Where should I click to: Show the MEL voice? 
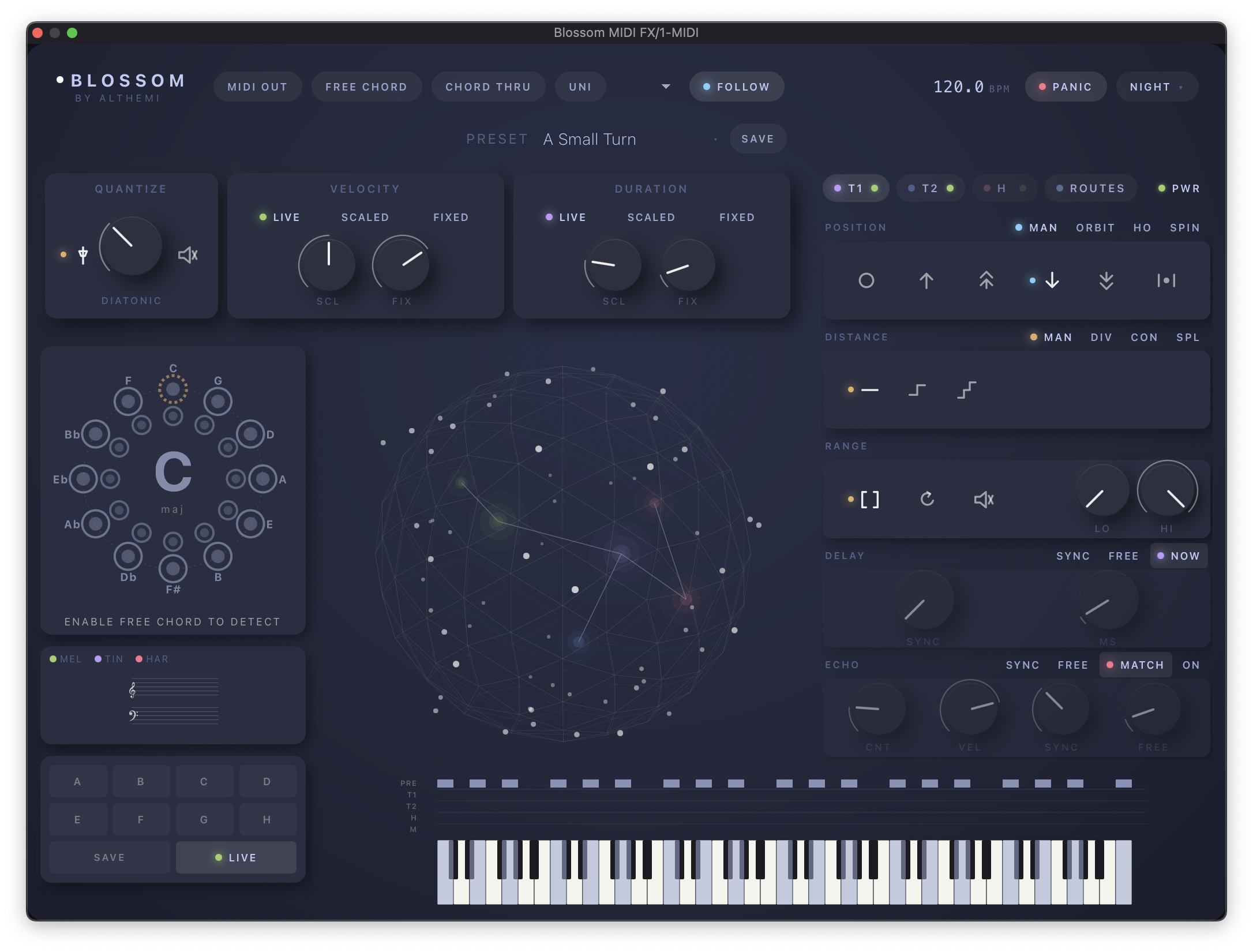[x=65, y=659]
